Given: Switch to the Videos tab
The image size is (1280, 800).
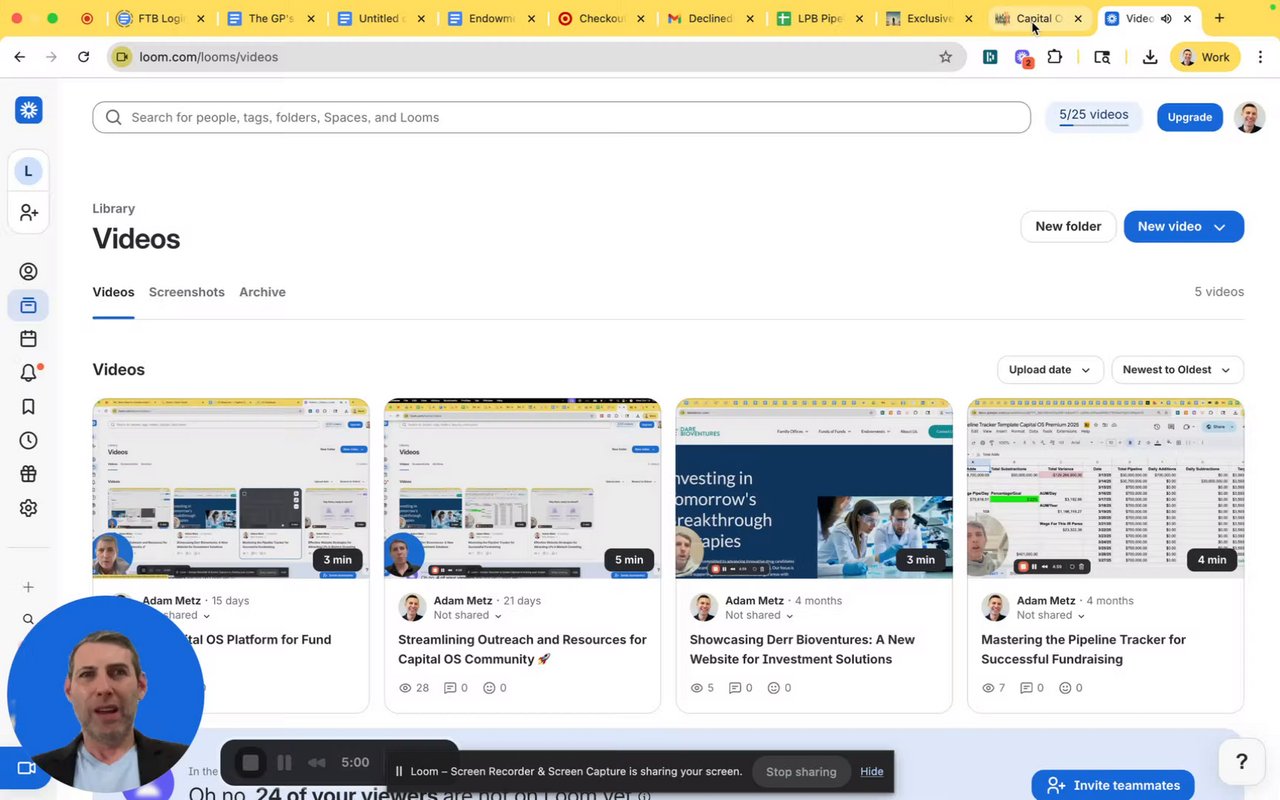Looking at the screenshot, I should pos(113,292).
